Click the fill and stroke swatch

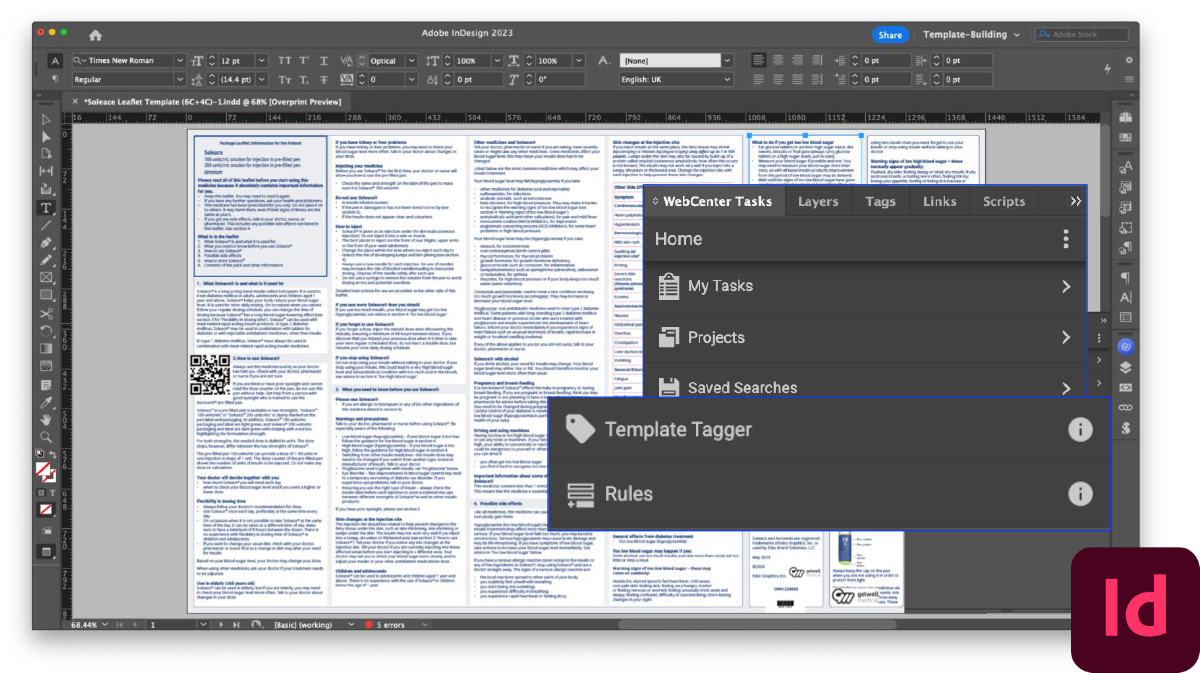(x=46, y=470)
